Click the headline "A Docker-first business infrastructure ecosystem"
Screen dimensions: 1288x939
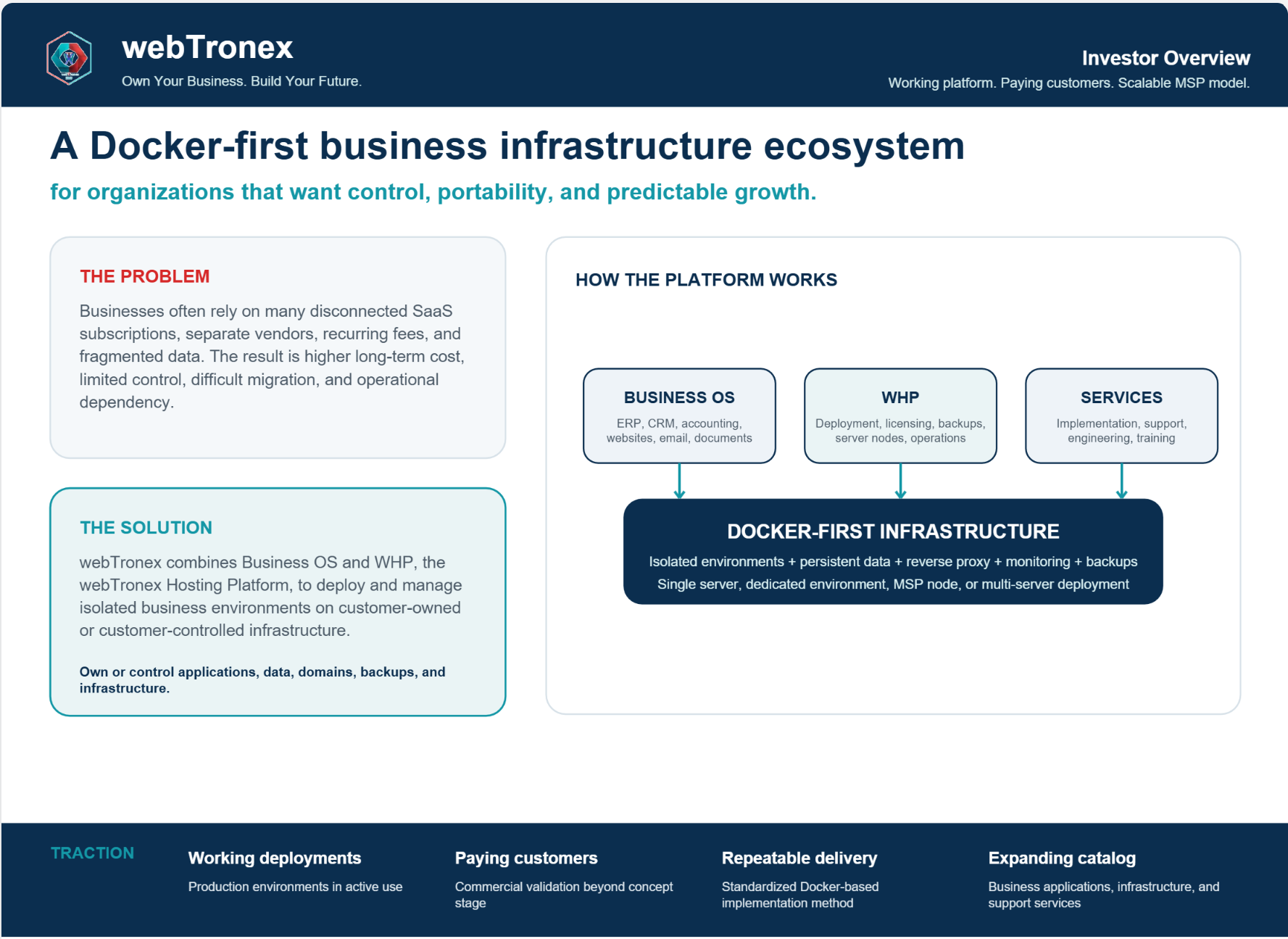[x=507, y=146]
